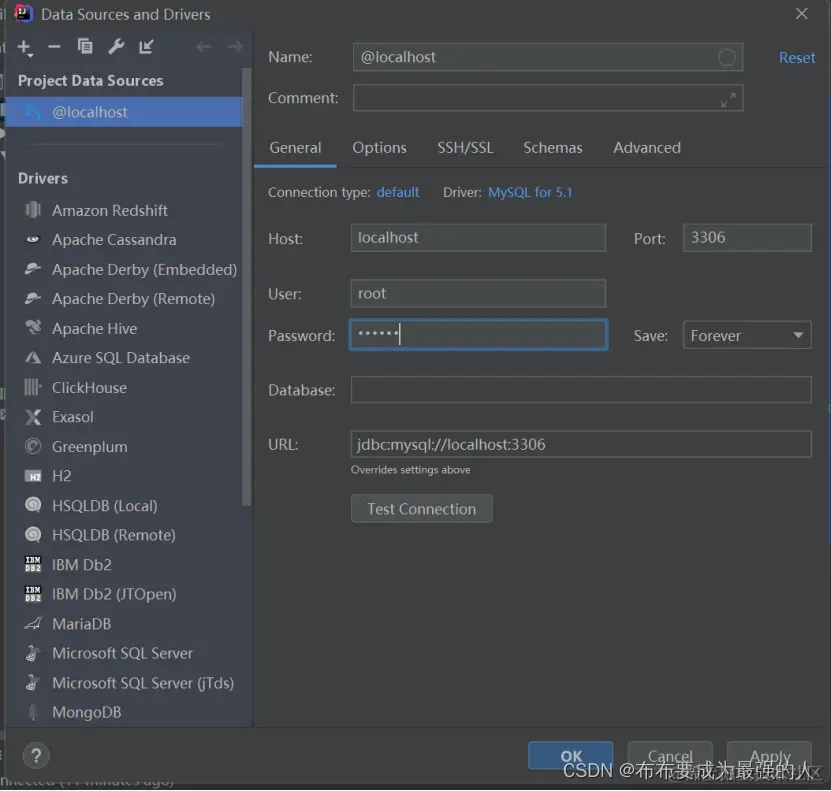Confirm with the OK button
The width and height of the screenshot is (831, 791).
(x=571, y=756)
